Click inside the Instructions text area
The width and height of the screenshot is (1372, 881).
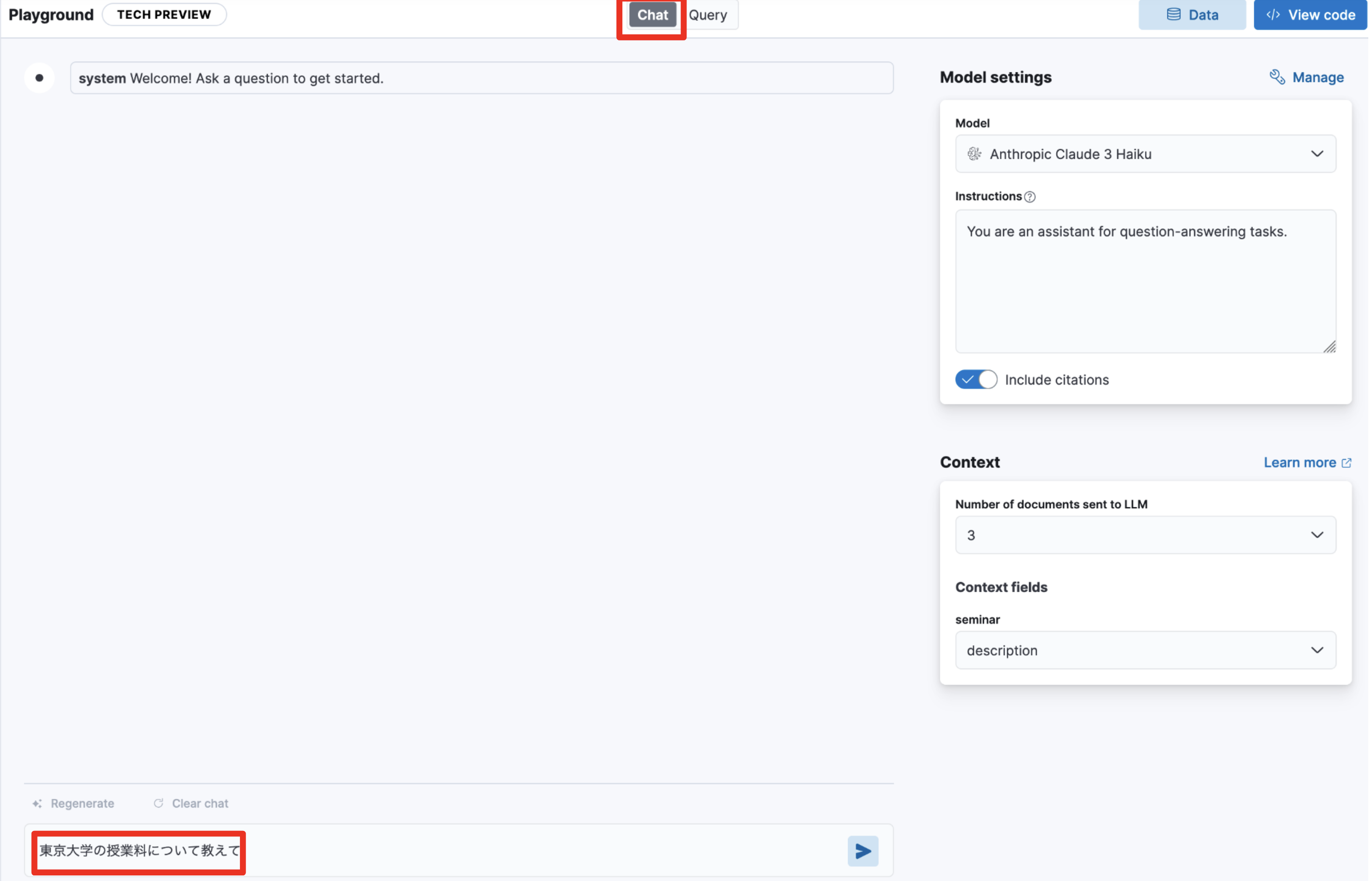tap(1146, 286)
